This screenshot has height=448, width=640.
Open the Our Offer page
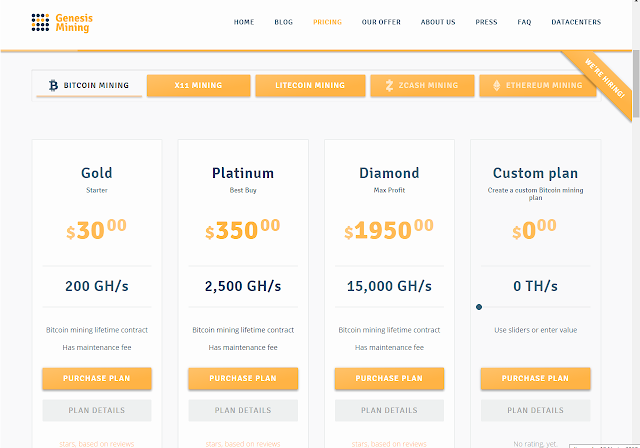pos(381,22)
